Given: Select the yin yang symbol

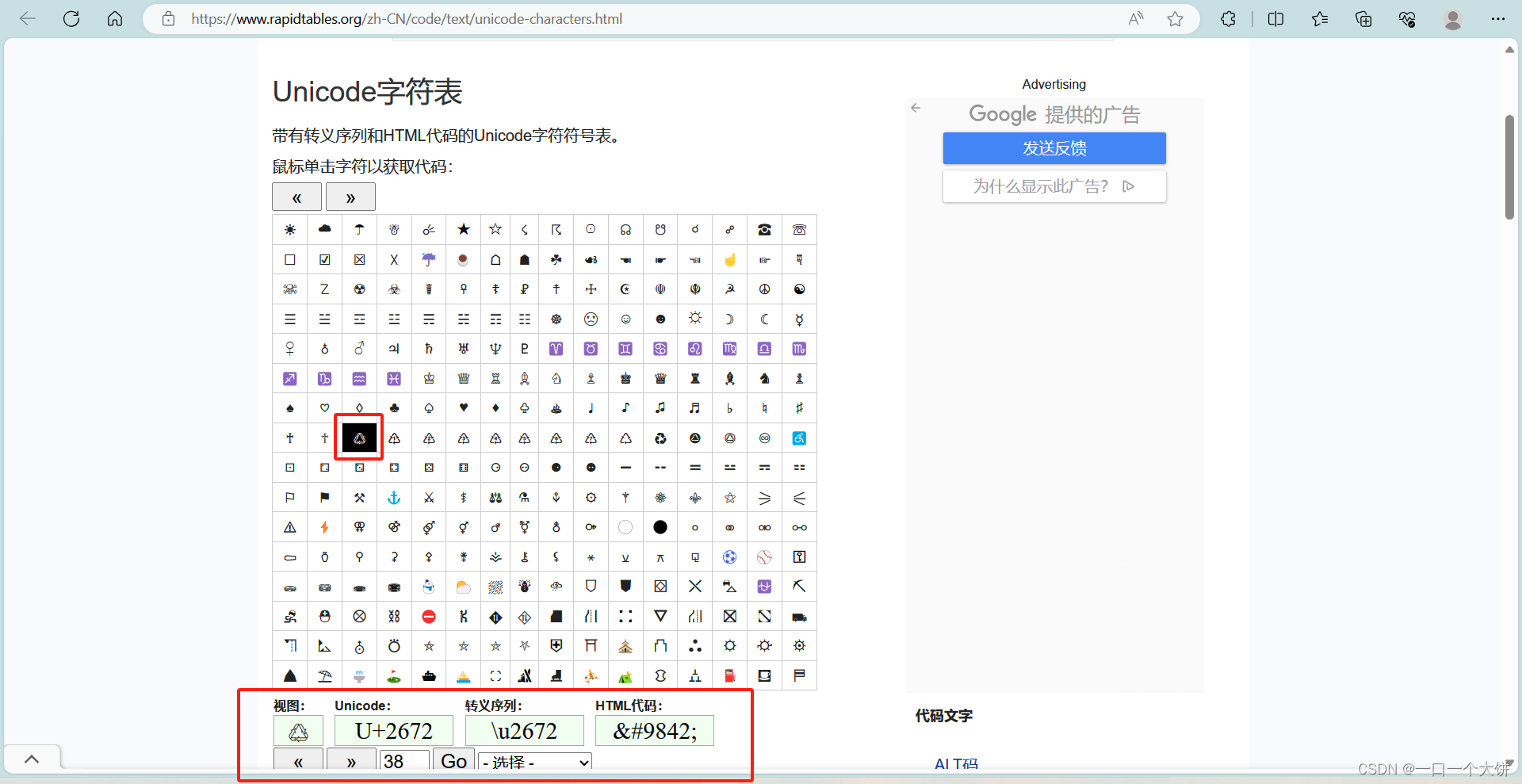Looking at the screenshot, I should (x=799, y=289).
